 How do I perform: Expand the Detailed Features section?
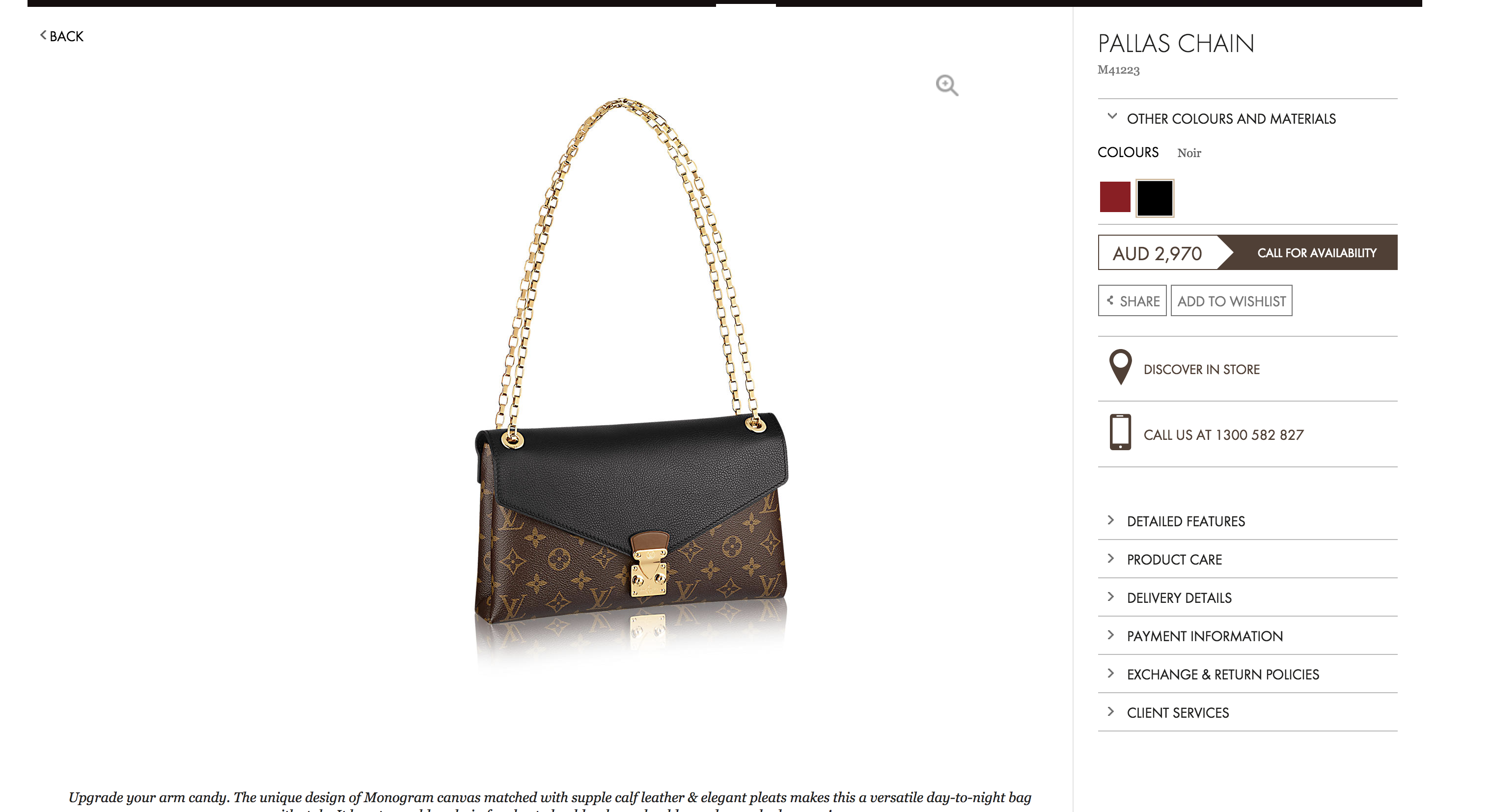[x=1247, y=521]
